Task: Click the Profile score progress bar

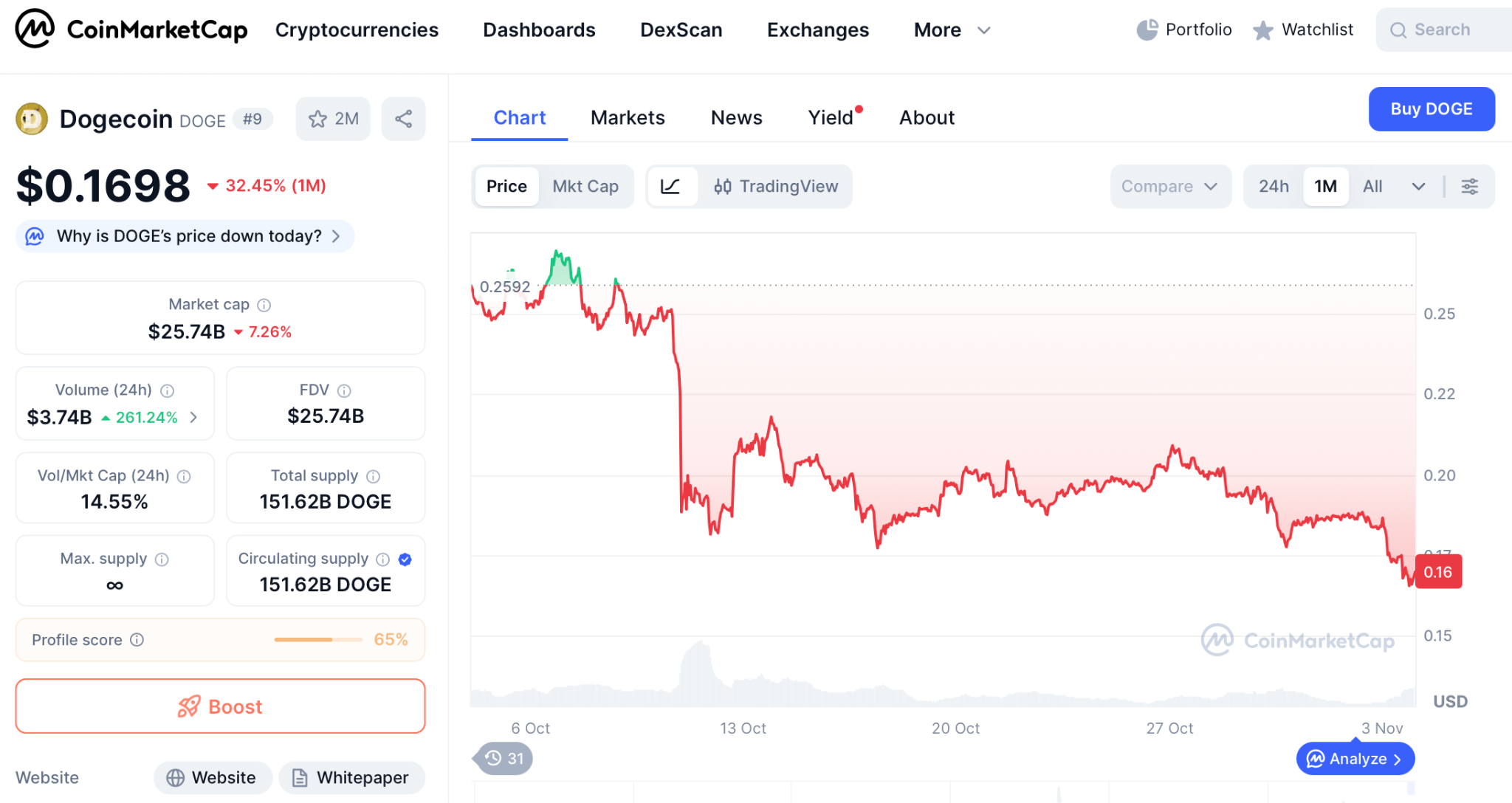Action: point(318,639)
